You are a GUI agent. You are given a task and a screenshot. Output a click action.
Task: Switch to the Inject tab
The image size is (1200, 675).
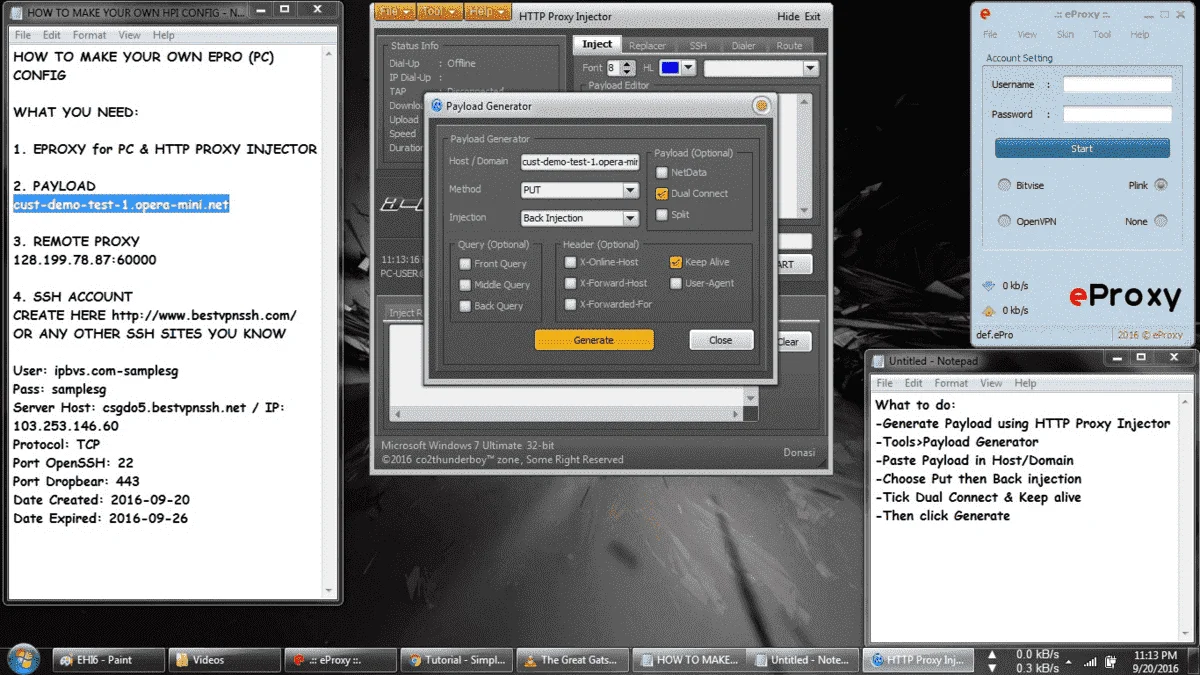point(597,45)
